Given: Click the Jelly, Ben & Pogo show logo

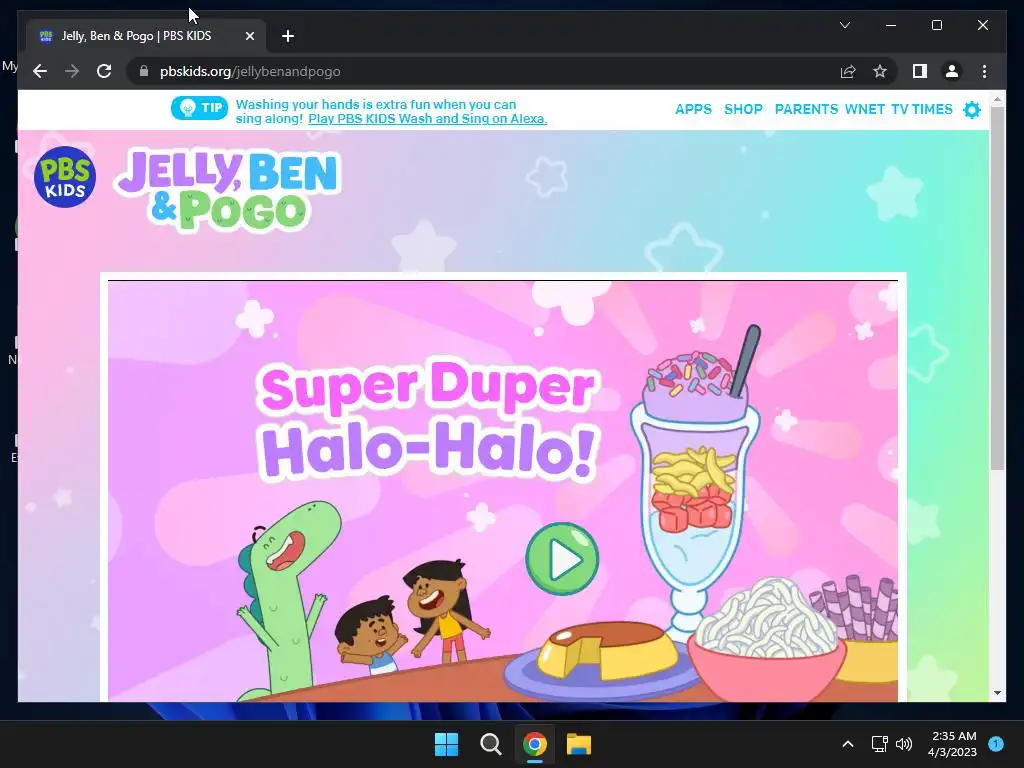Looking at the screenshot, I should click(x=227, y=190).
